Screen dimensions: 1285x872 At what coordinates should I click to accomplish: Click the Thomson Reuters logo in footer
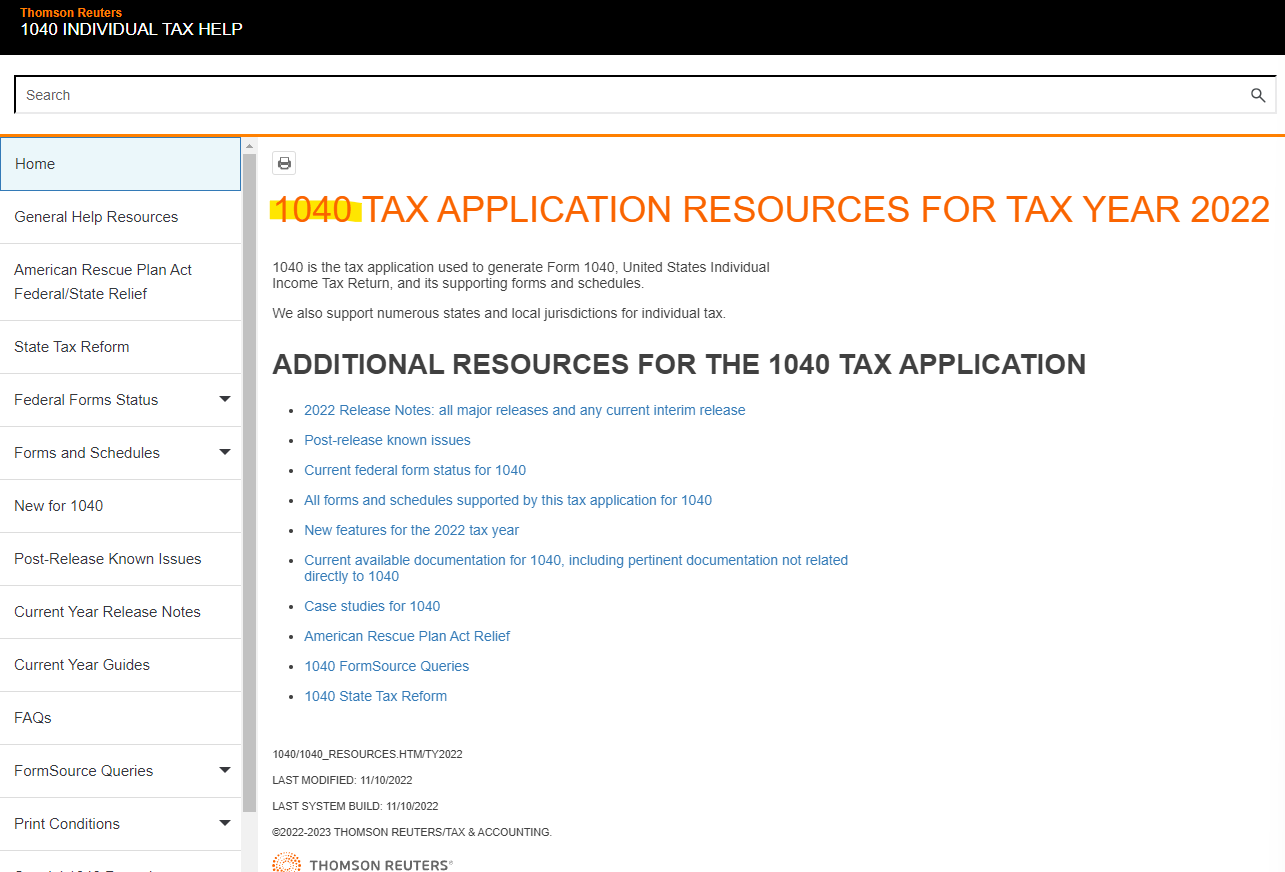(x=362, y=864)
